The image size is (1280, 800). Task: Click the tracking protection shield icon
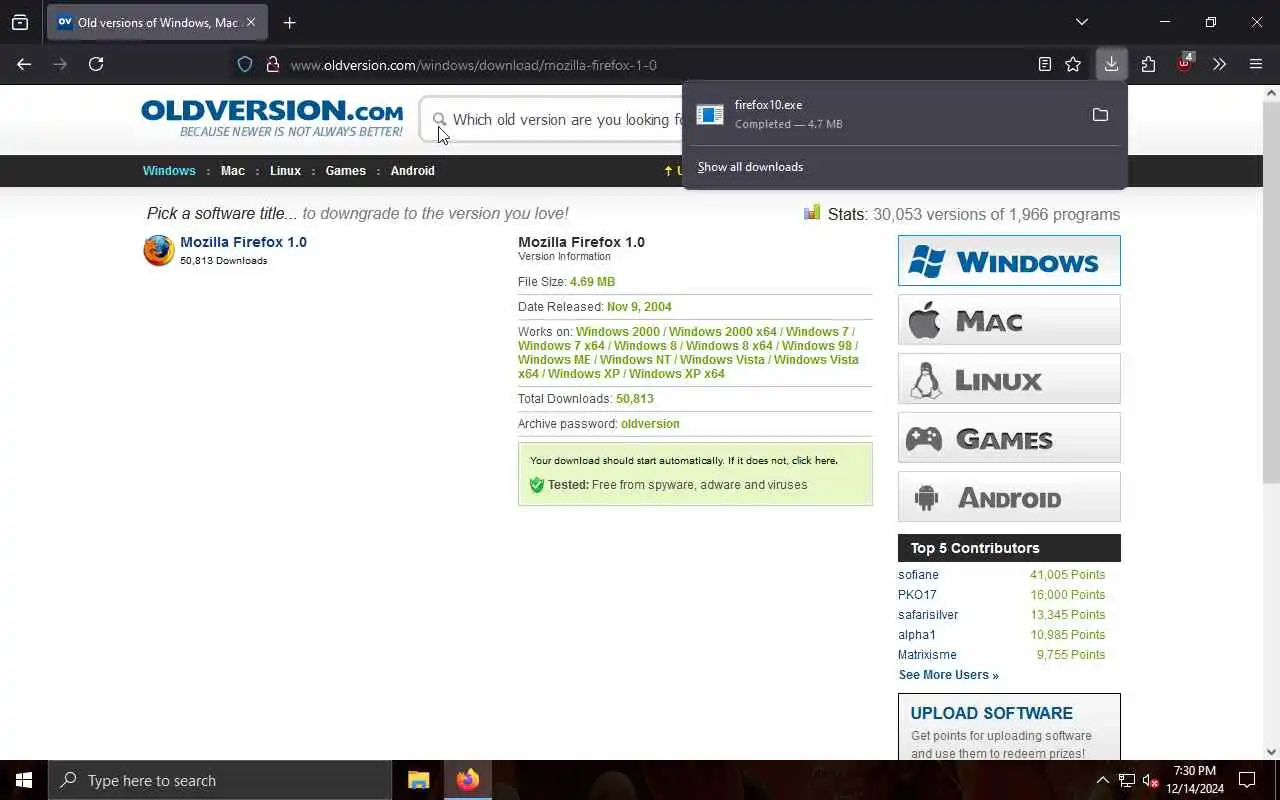coord(245,64)
